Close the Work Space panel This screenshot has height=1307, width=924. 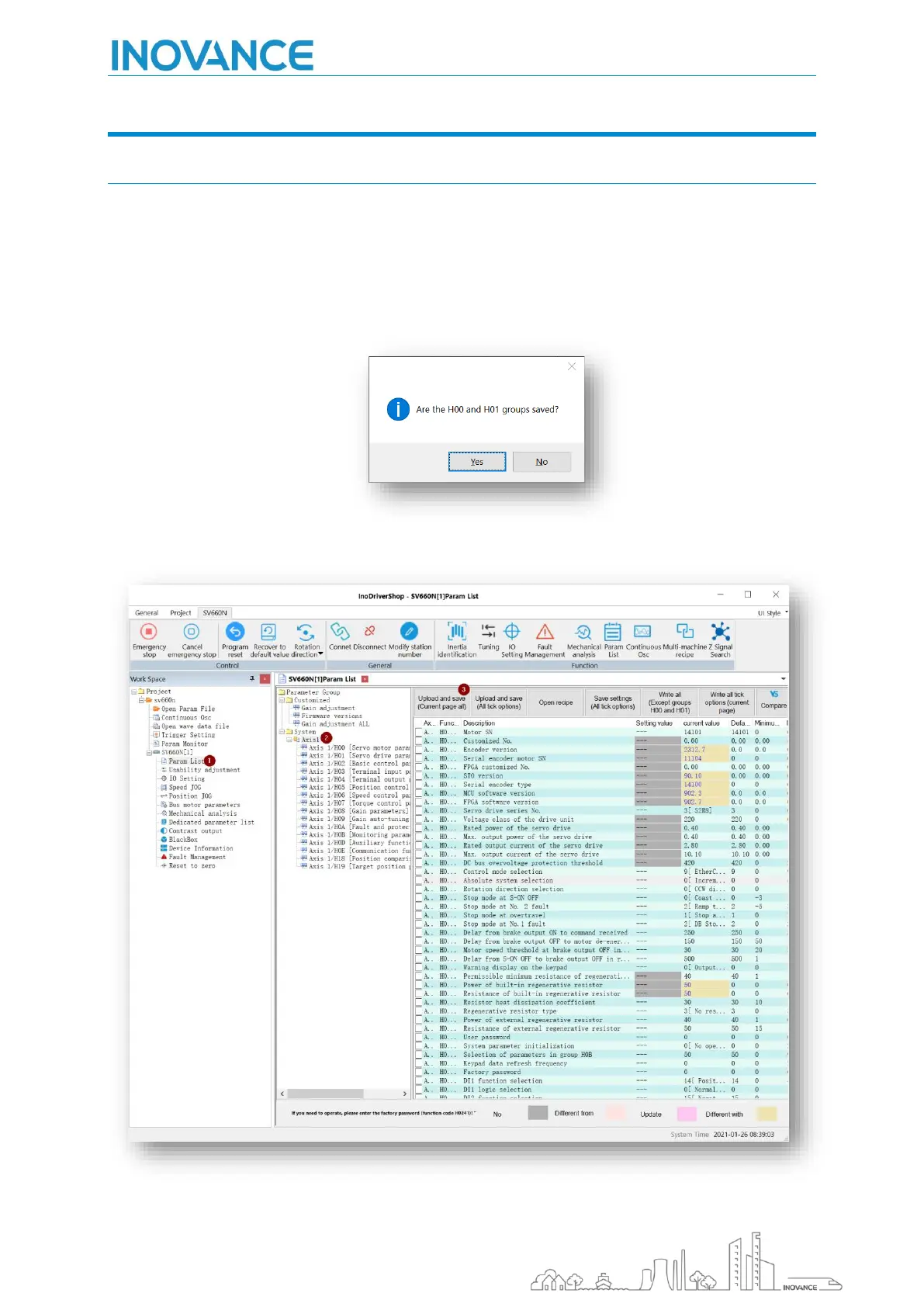(265, 679)
